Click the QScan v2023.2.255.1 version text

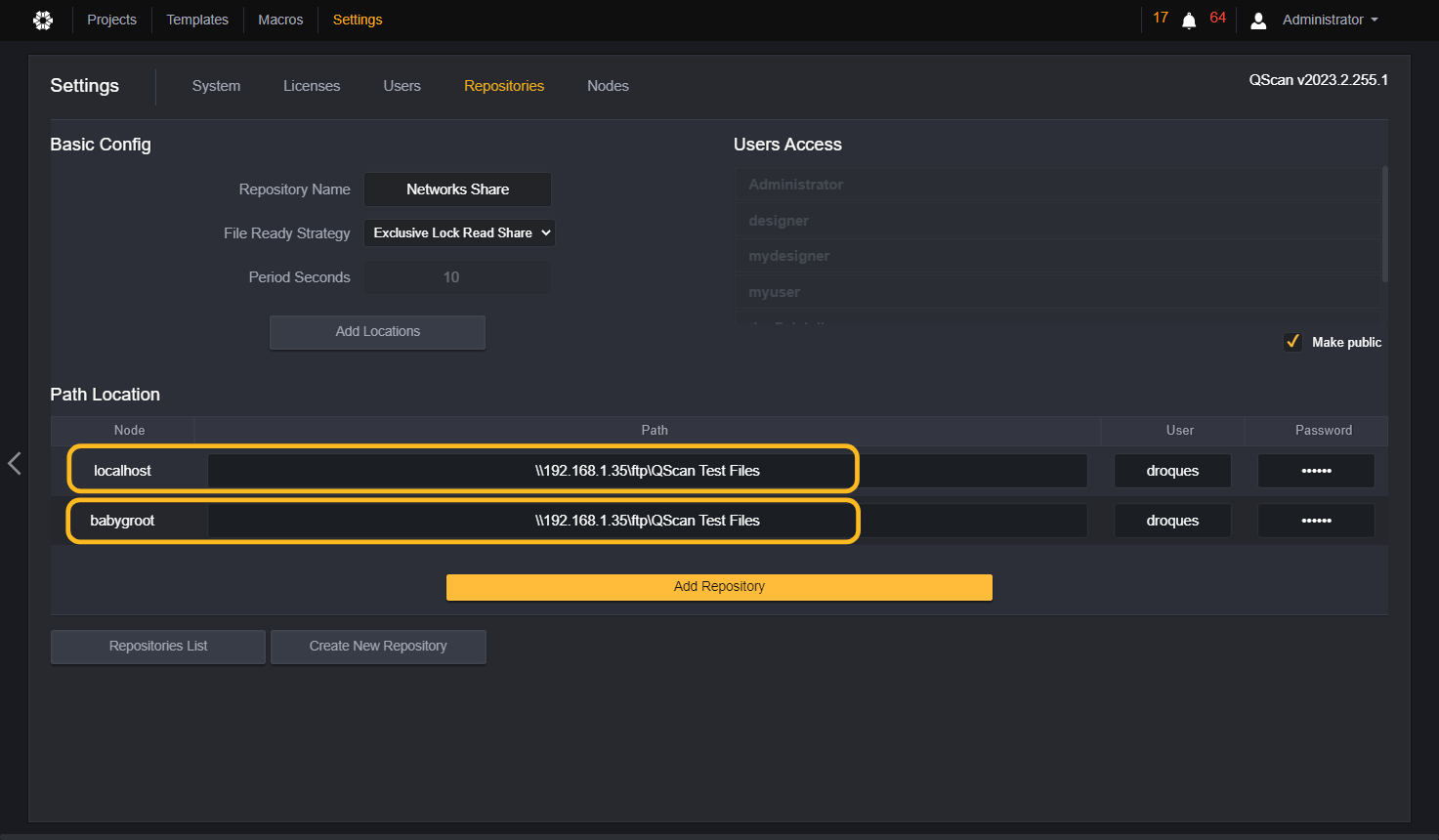(1318, 80)
